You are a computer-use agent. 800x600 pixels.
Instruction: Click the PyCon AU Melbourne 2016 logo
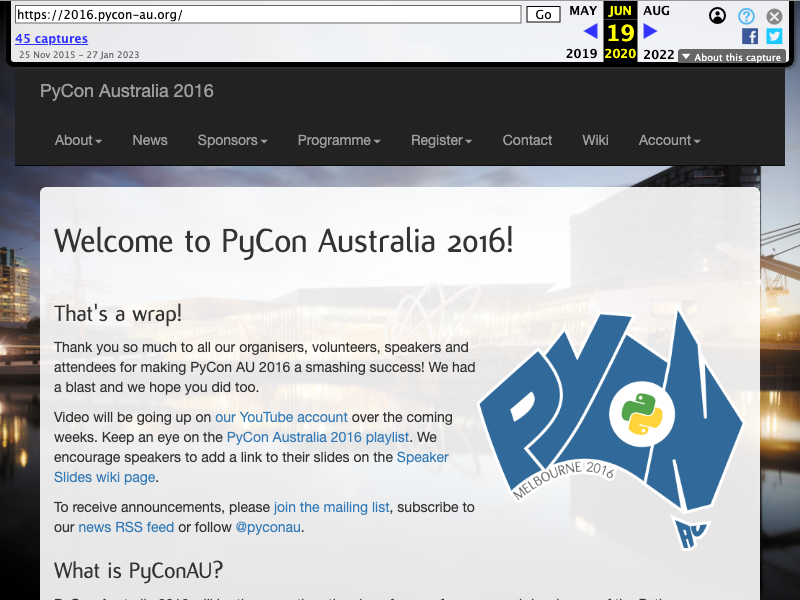(x=610, y=429)
